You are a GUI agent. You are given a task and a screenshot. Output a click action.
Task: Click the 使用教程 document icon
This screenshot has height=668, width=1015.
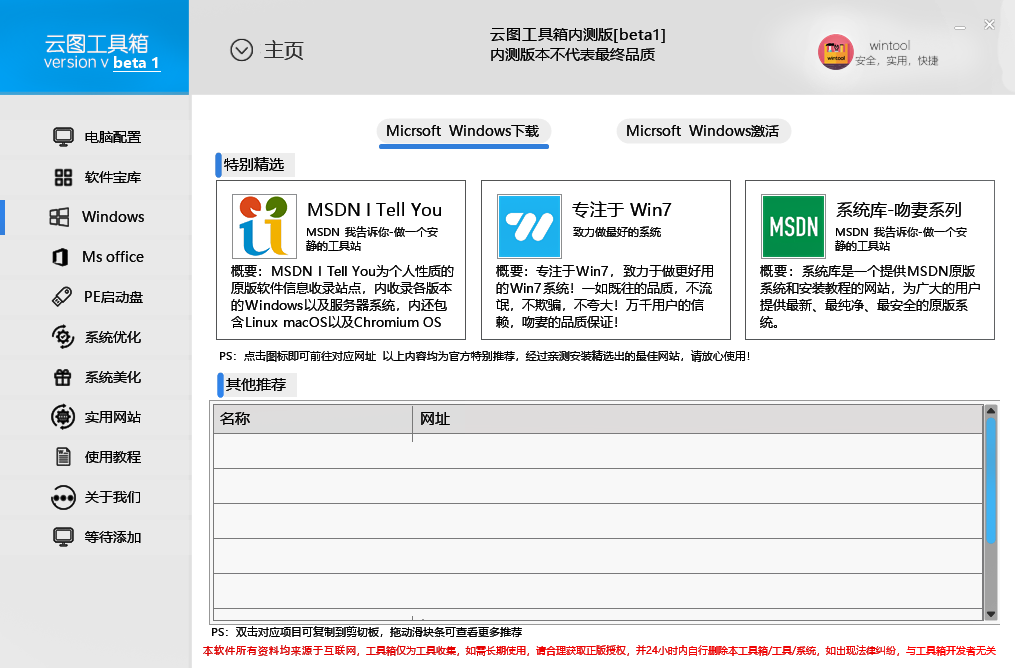click(x=63, y=457)
